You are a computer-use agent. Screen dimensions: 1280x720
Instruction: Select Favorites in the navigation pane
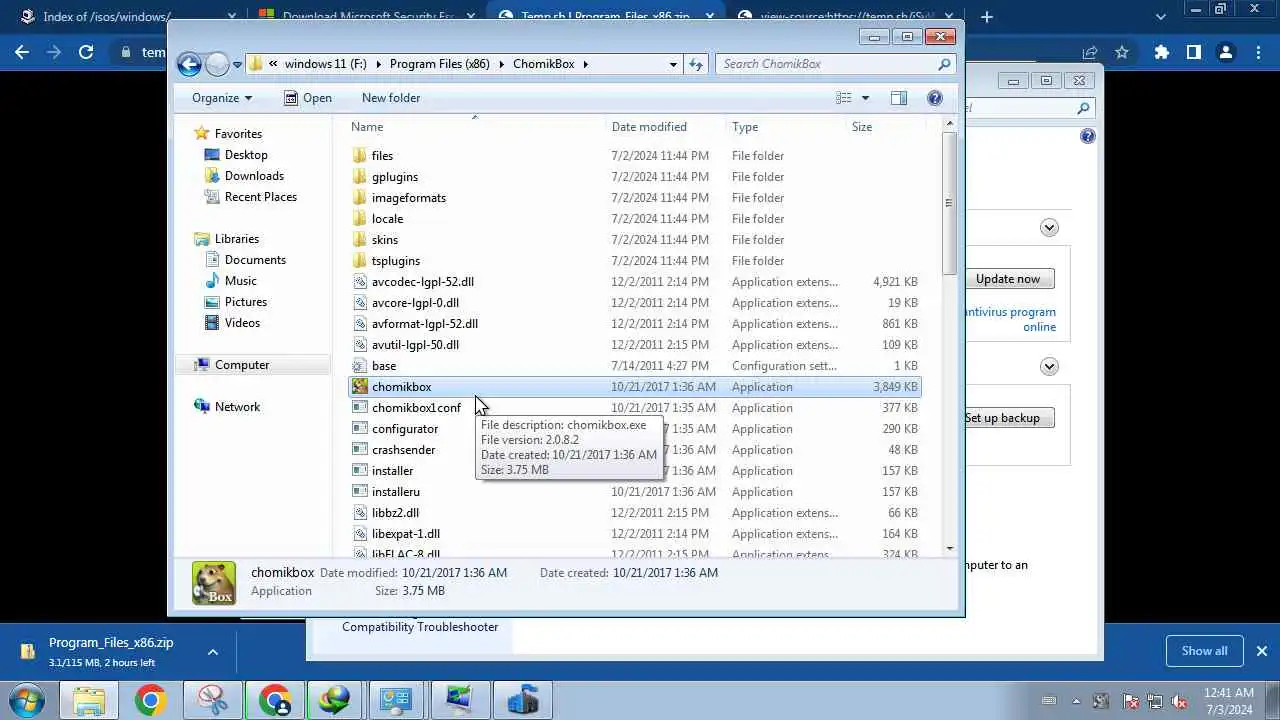click(238, 134)
